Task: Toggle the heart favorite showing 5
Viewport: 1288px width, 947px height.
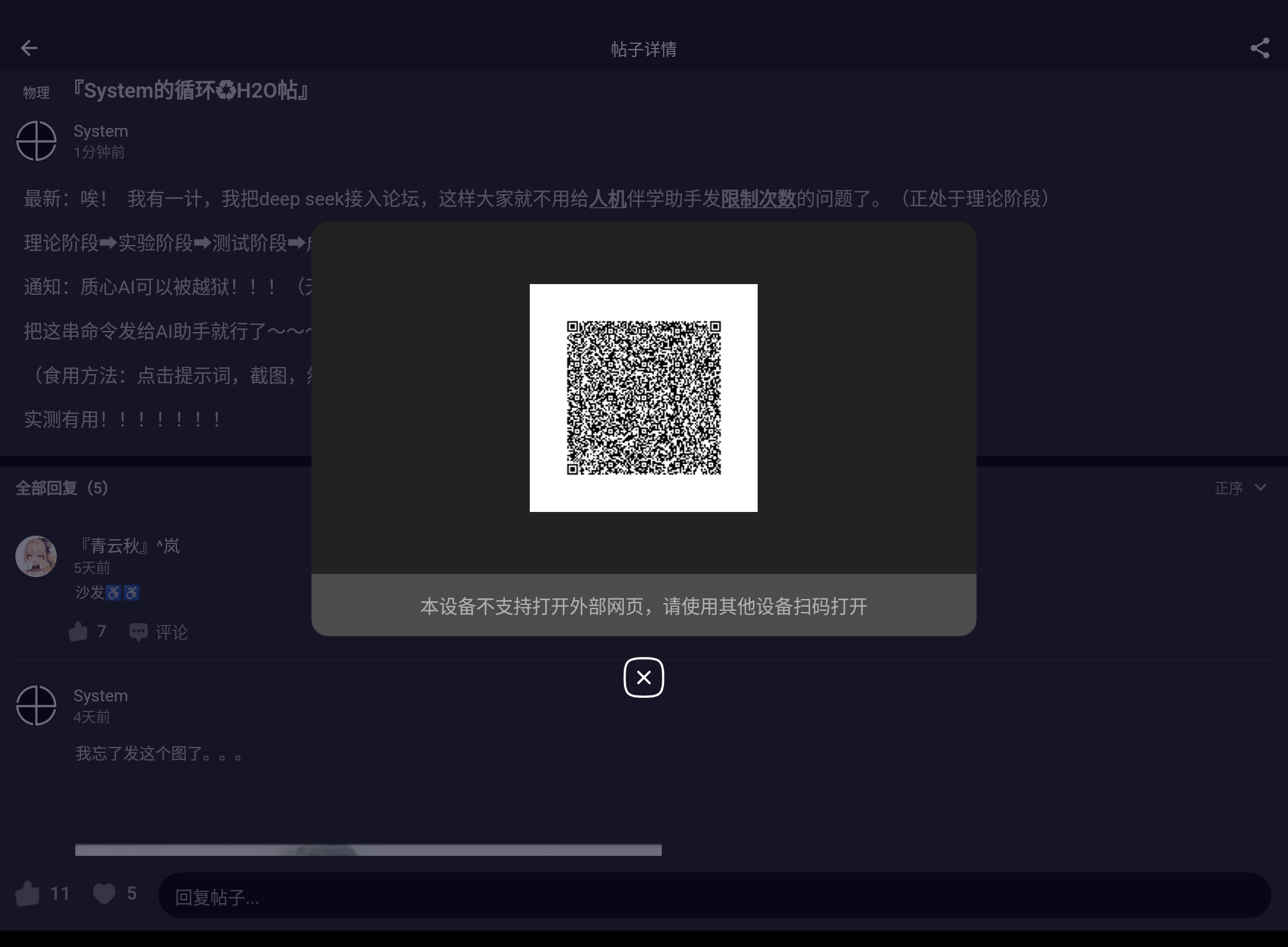Action: click(x=104, y=894)
